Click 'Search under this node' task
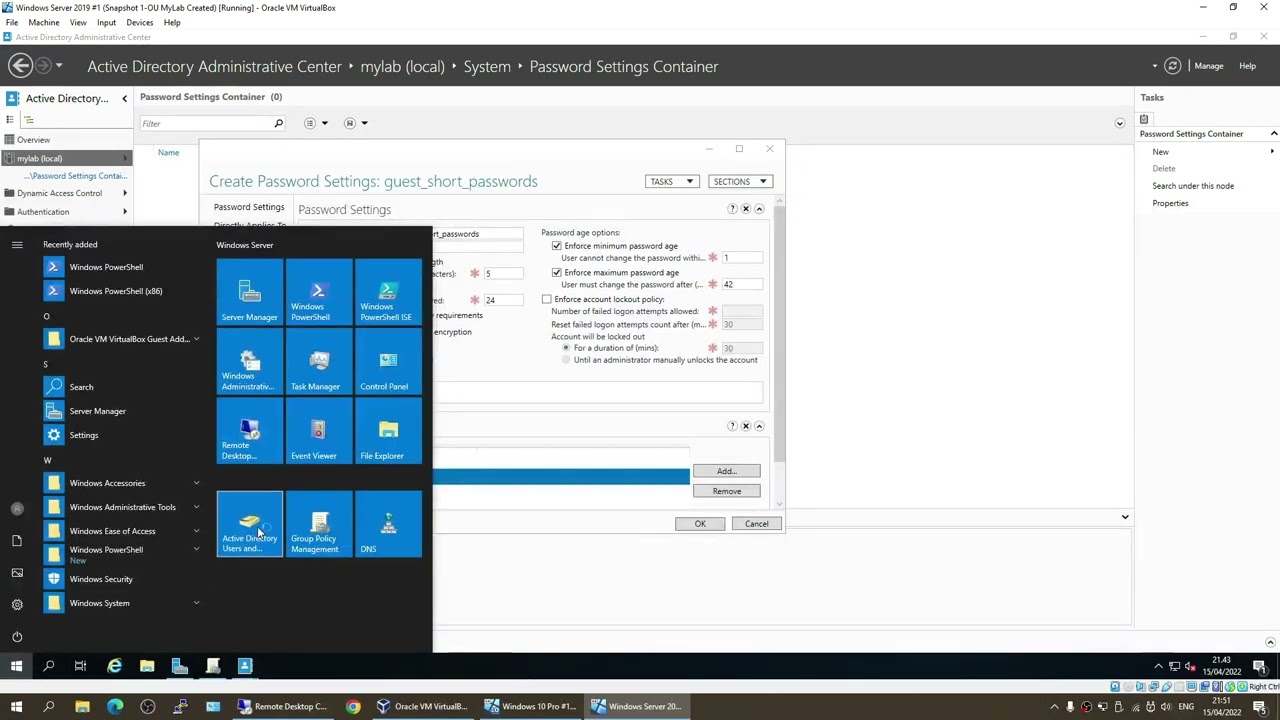The width and height of the screenshot is (1280, 720). [1193, 186]
